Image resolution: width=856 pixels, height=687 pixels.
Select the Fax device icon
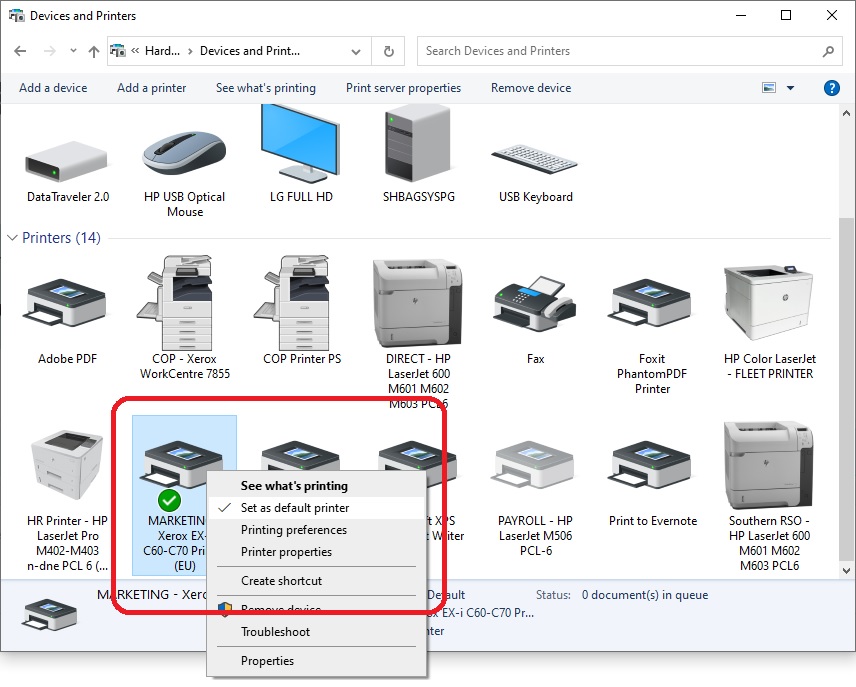[535, 304]
